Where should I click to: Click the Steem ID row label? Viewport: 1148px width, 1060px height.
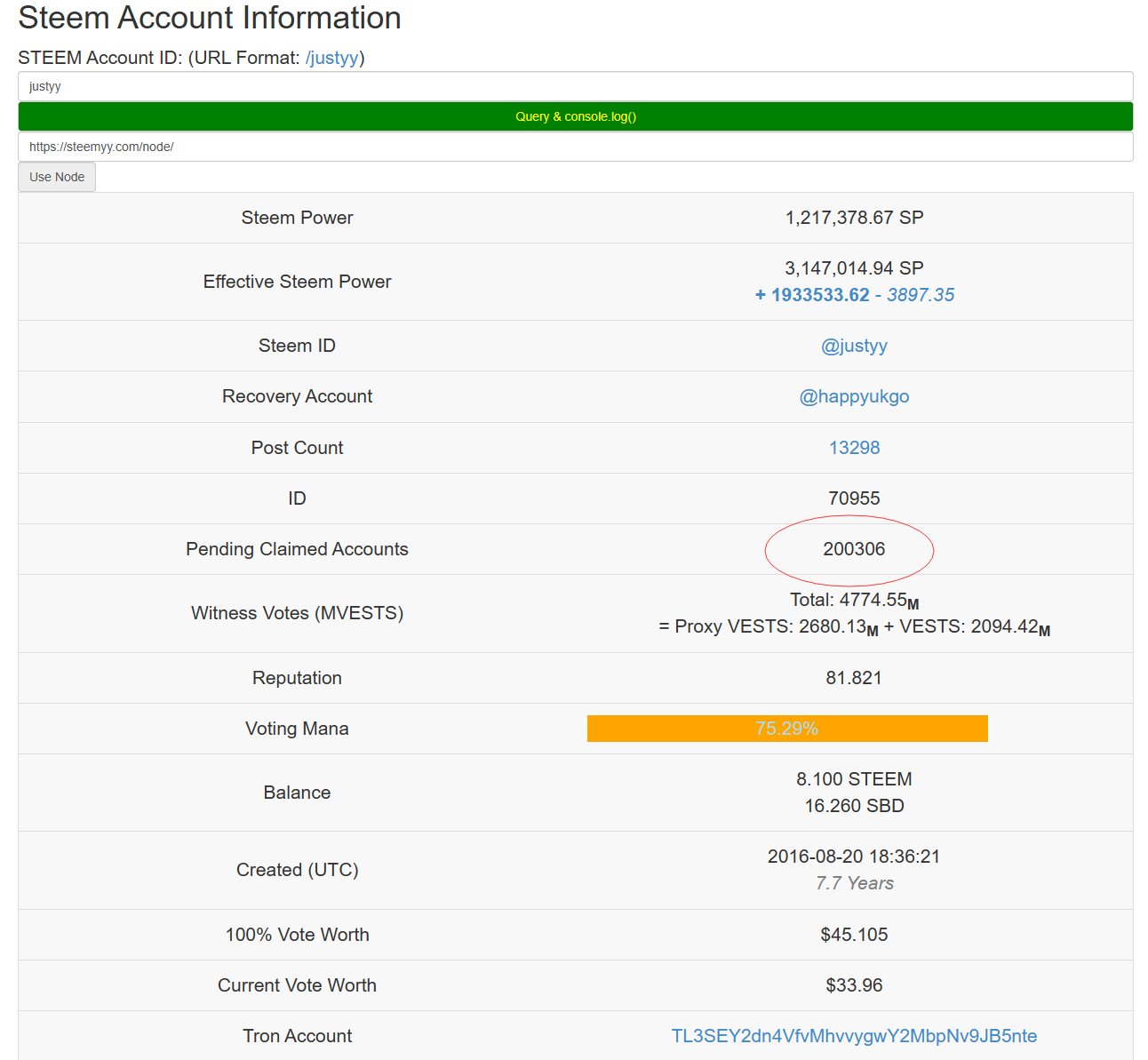tap(297, 346)
